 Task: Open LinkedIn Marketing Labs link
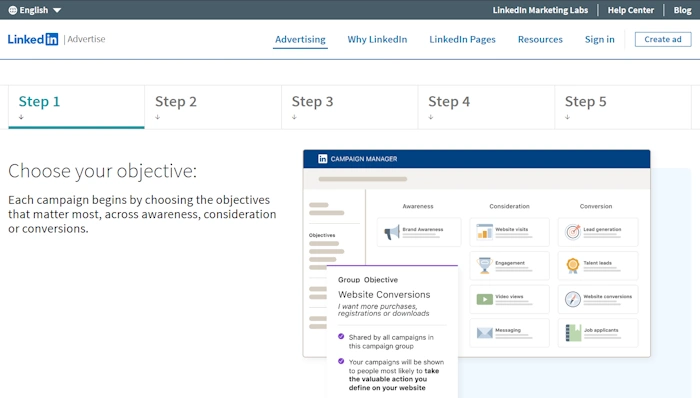pos(540,10)
